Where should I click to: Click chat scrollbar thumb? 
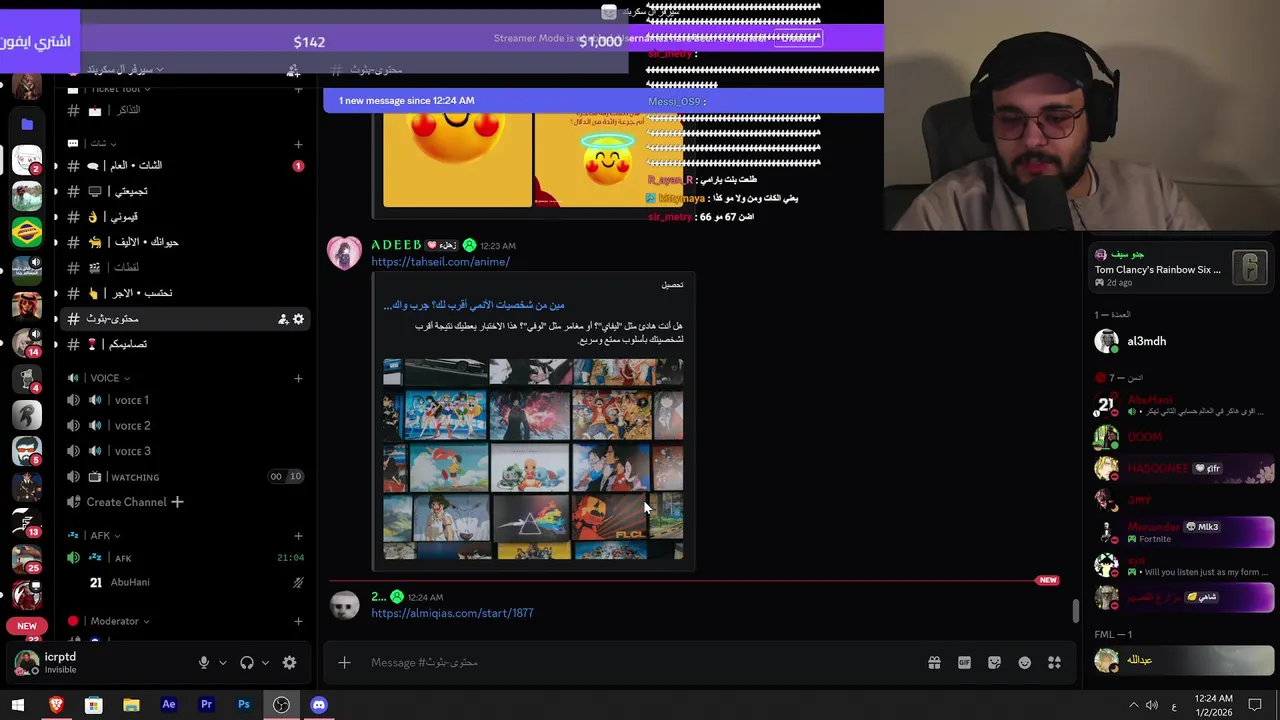(x=1076, y=610)
